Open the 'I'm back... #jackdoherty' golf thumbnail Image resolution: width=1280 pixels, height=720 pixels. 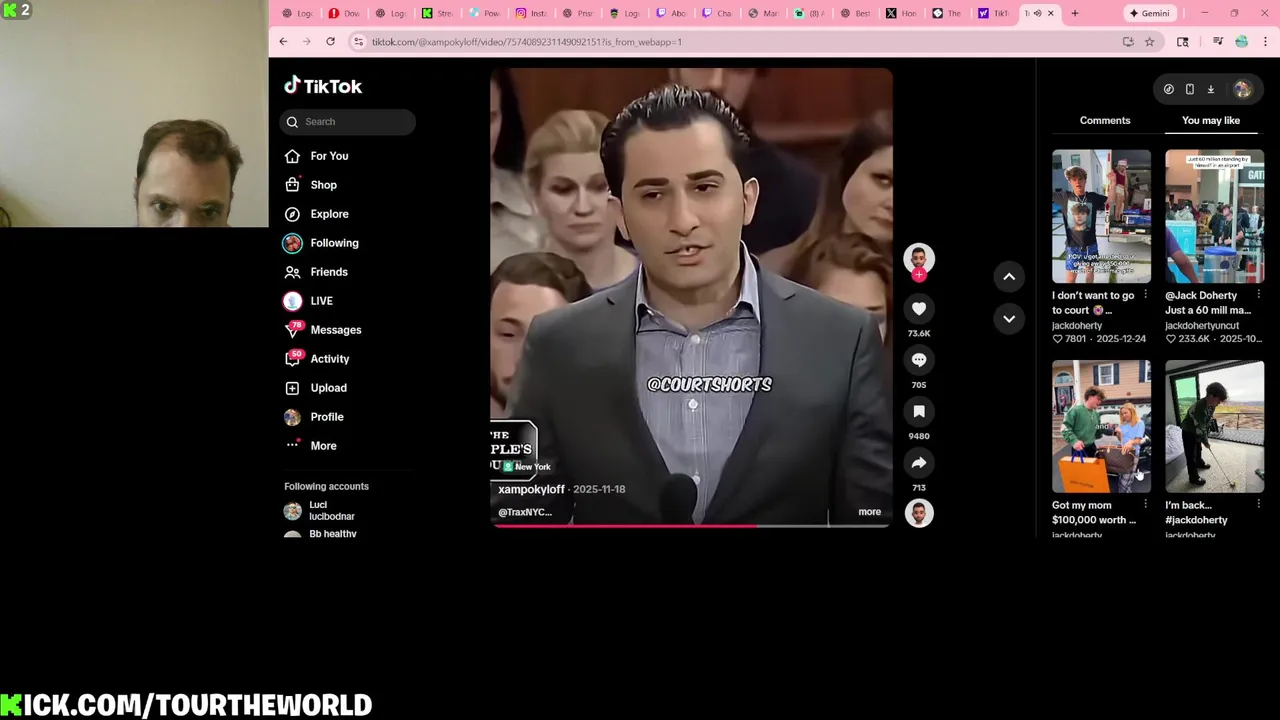coord(1214,426)
